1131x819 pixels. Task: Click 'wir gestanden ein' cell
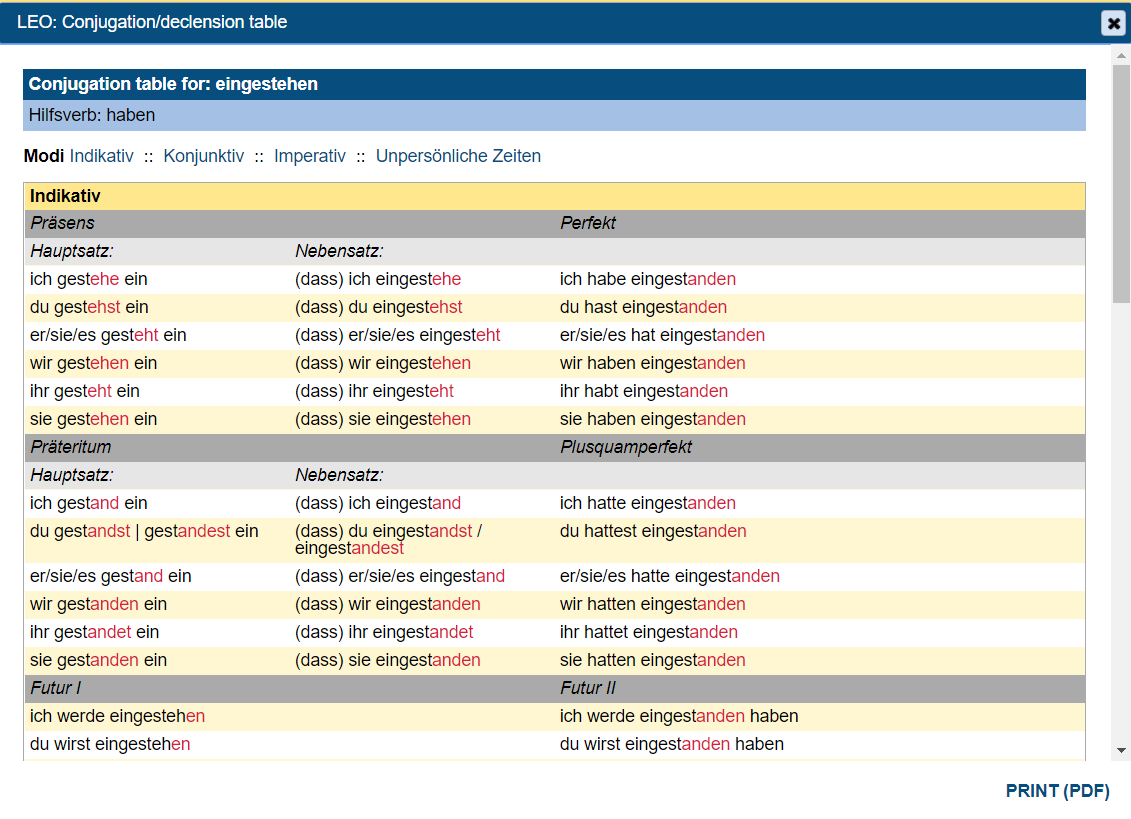click(x=99, y=604)
